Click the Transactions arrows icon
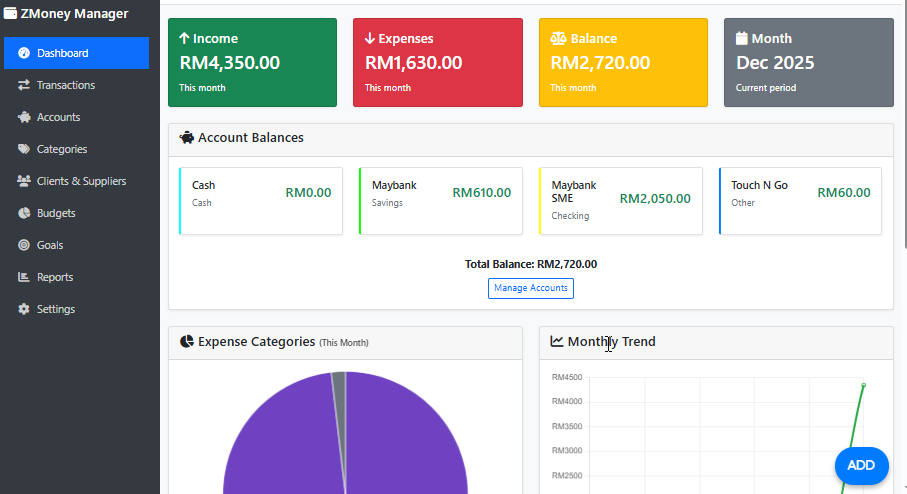 pyautogui.click(x=24, y=85)
